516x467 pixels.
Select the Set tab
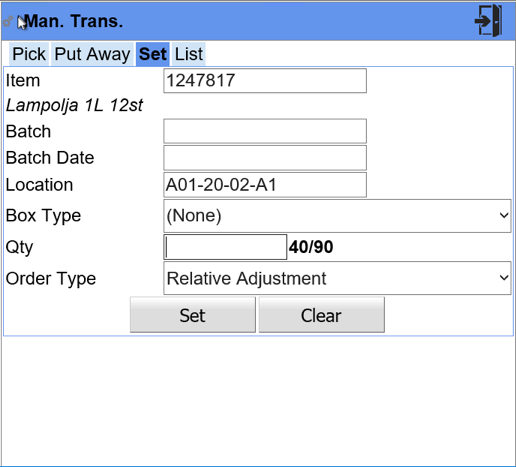coord(153,54)
